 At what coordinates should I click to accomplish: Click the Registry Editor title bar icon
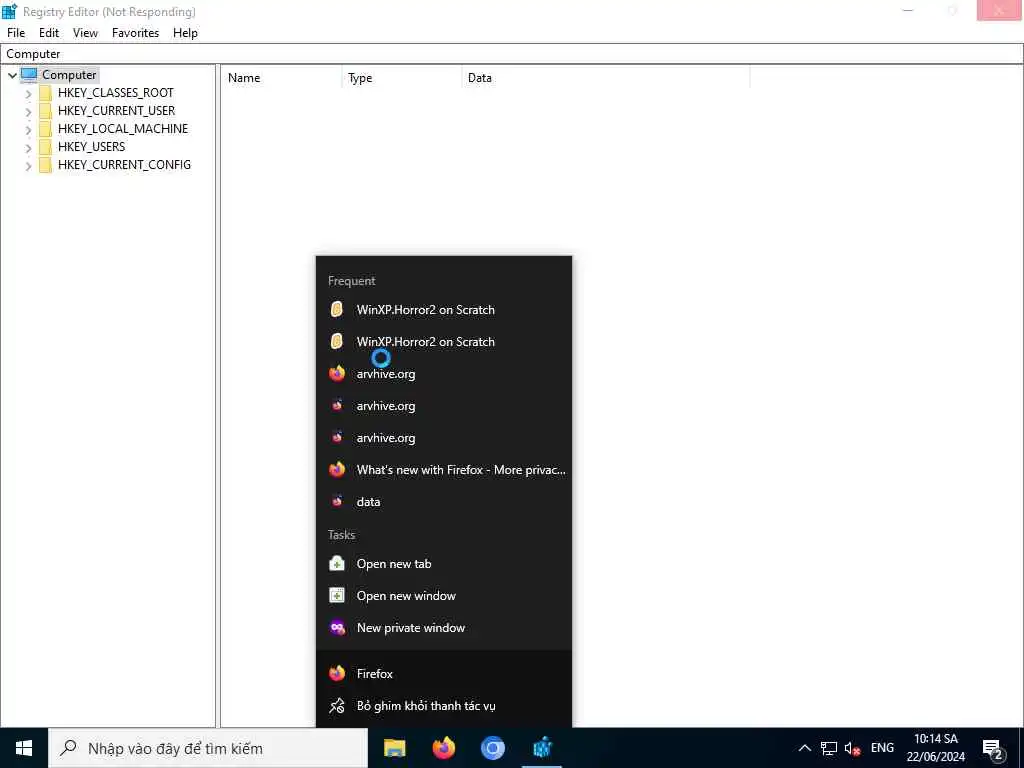(x=10, y=11)
